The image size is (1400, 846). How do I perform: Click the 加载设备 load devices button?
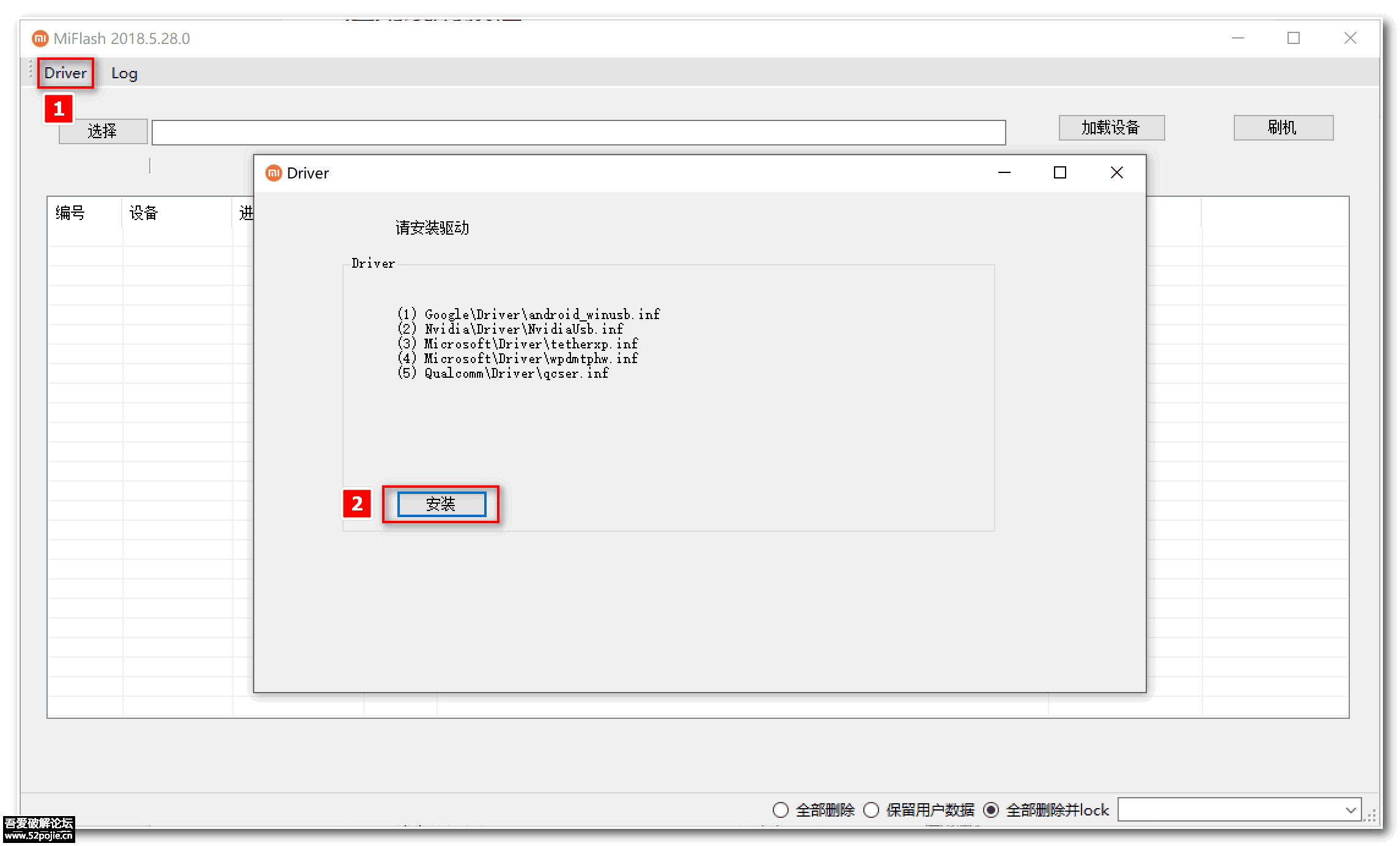coord(1111,128)
